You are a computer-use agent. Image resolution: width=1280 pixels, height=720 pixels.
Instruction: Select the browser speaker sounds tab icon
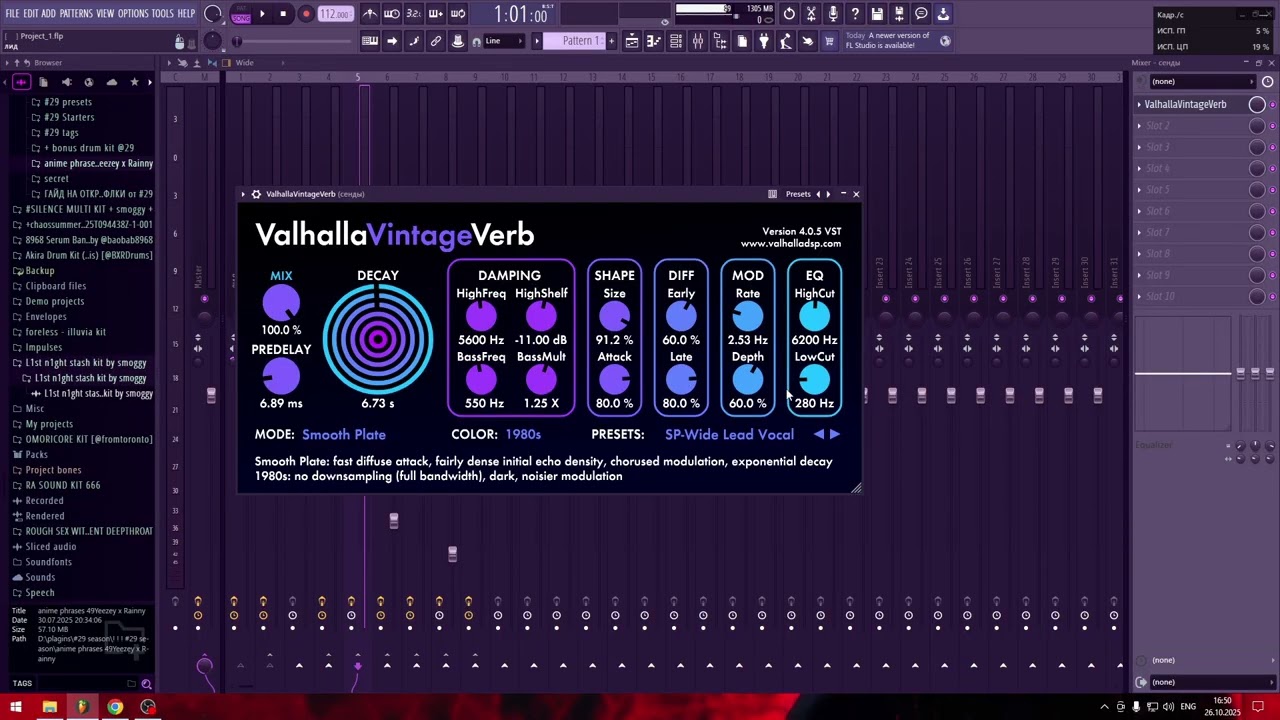(x=66, y=82)
